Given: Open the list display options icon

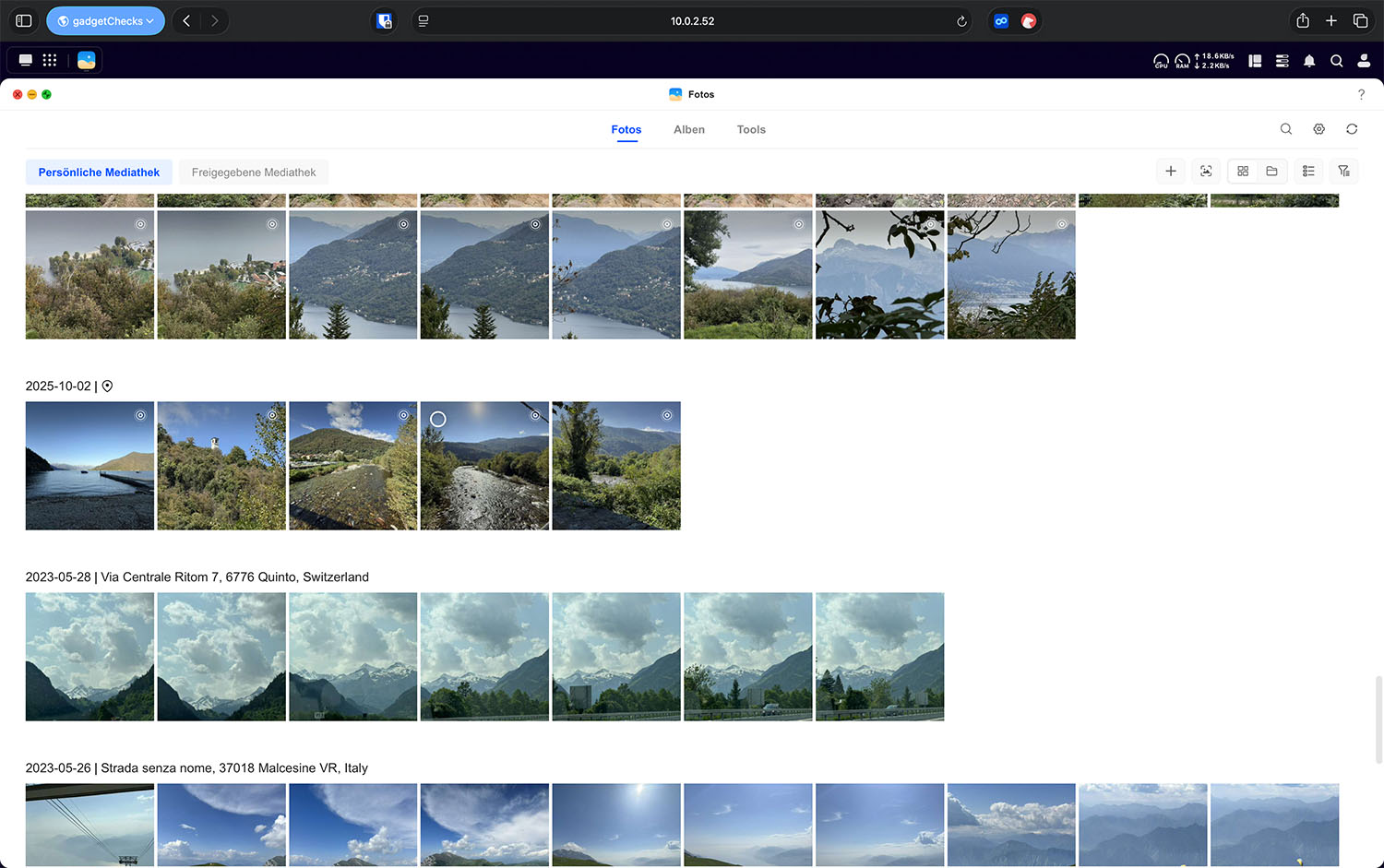Looking at the screenshot, I should 1308,172.
